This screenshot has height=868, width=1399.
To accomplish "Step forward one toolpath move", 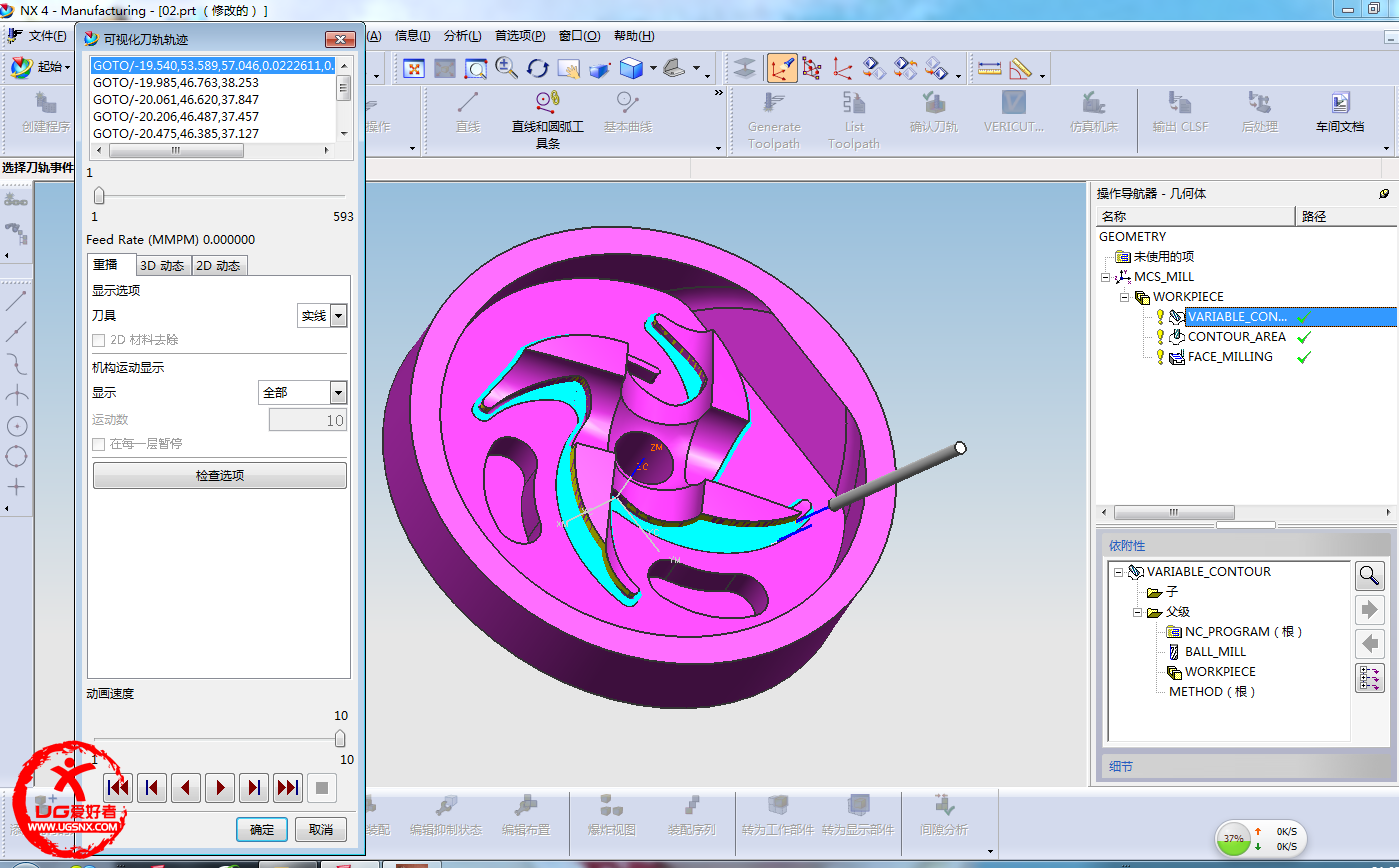I will (254, 788).
